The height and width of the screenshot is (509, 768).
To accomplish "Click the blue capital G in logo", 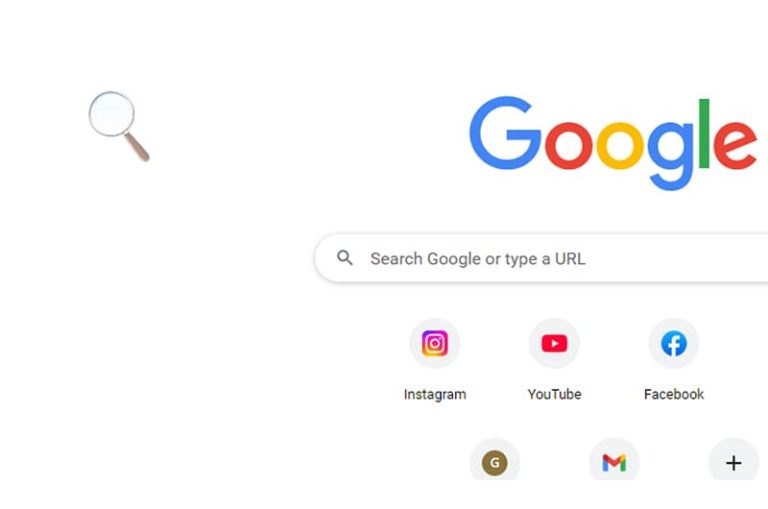I will pos(505,133).
